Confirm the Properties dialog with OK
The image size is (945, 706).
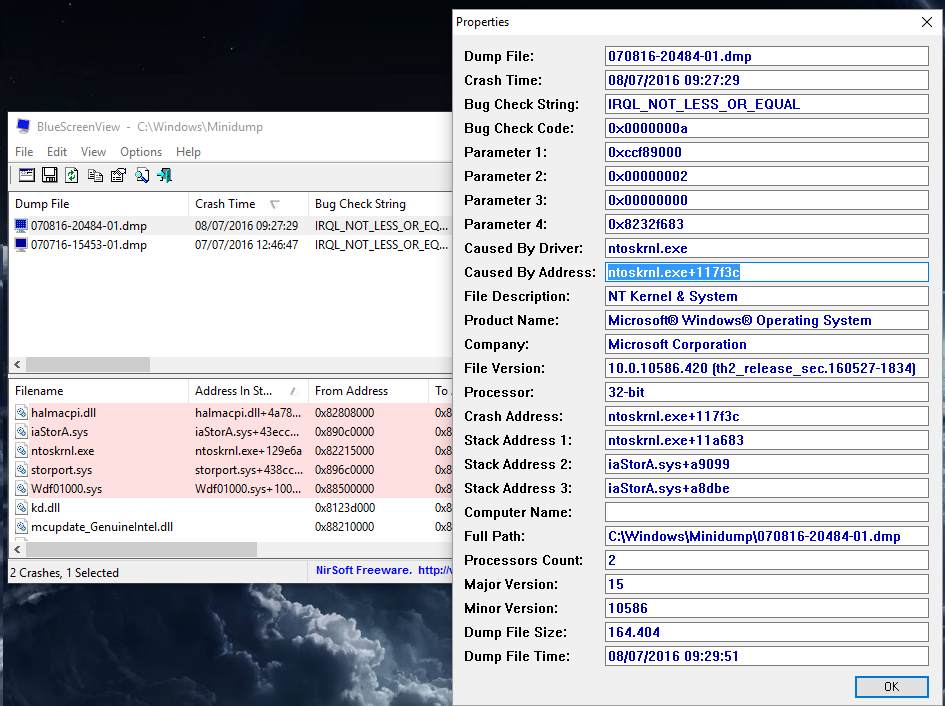click(891, 687)
